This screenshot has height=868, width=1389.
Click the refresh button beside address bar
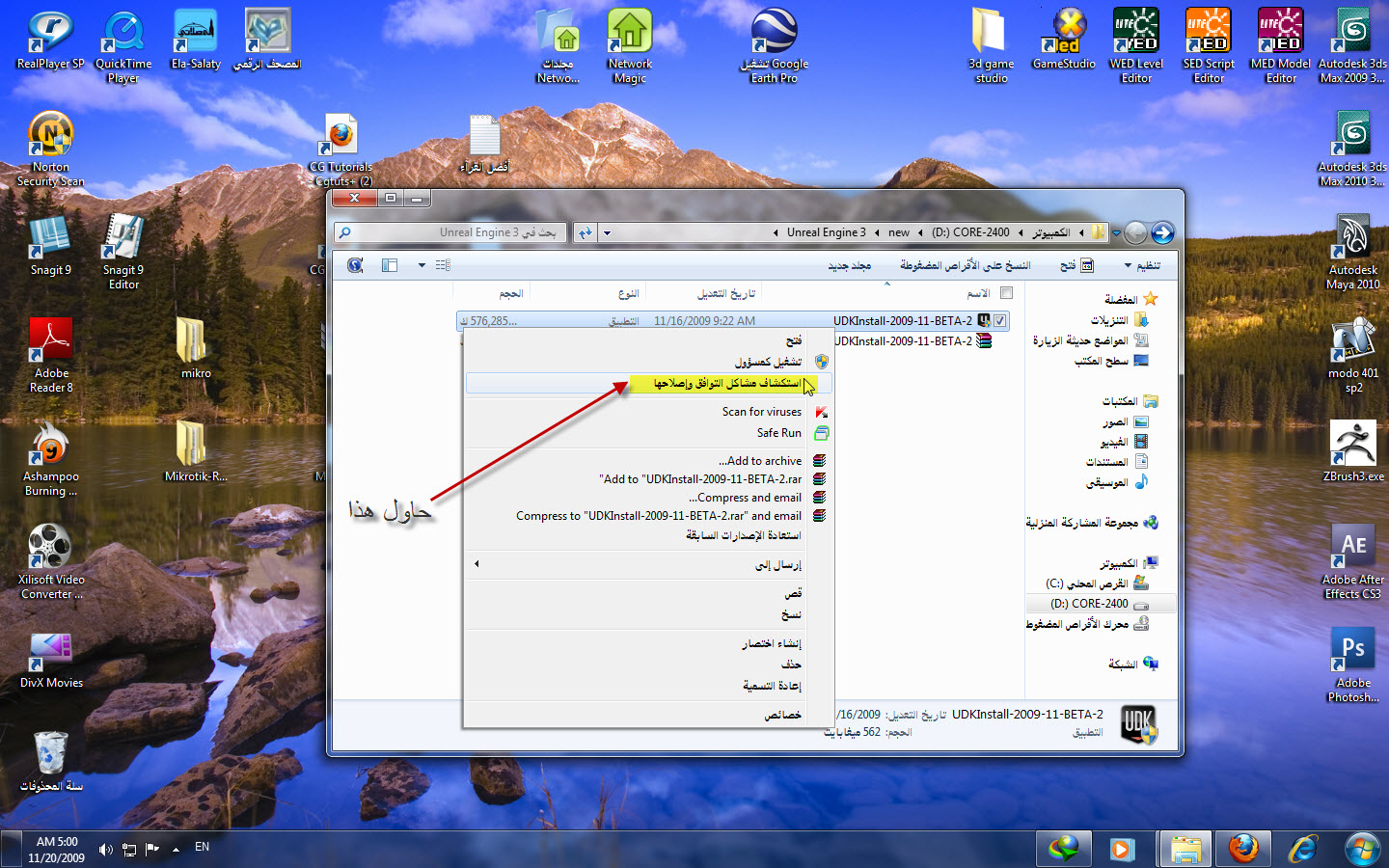[x=585, y=232]
